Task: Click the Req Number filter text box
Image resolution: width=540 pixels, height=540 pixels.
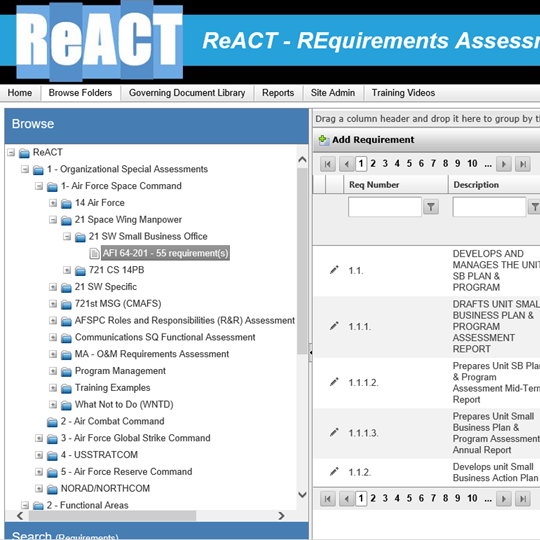Action: coord(385,207)
